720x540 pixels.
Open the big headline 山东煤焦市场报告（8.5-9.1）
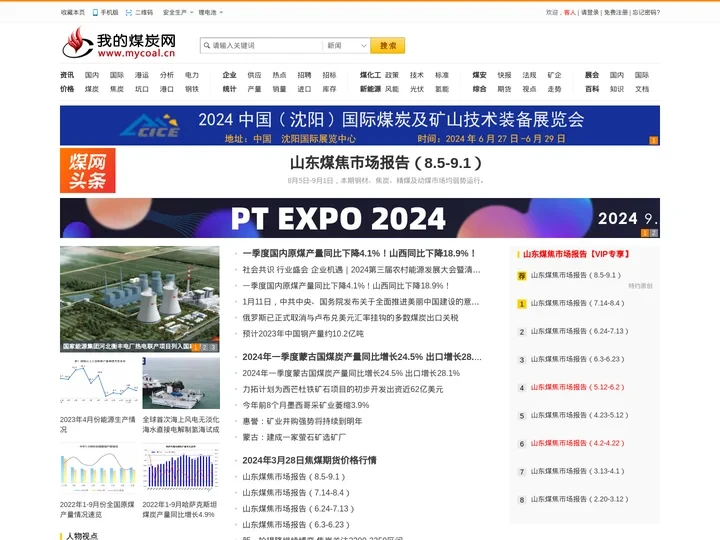click(386, 163)
